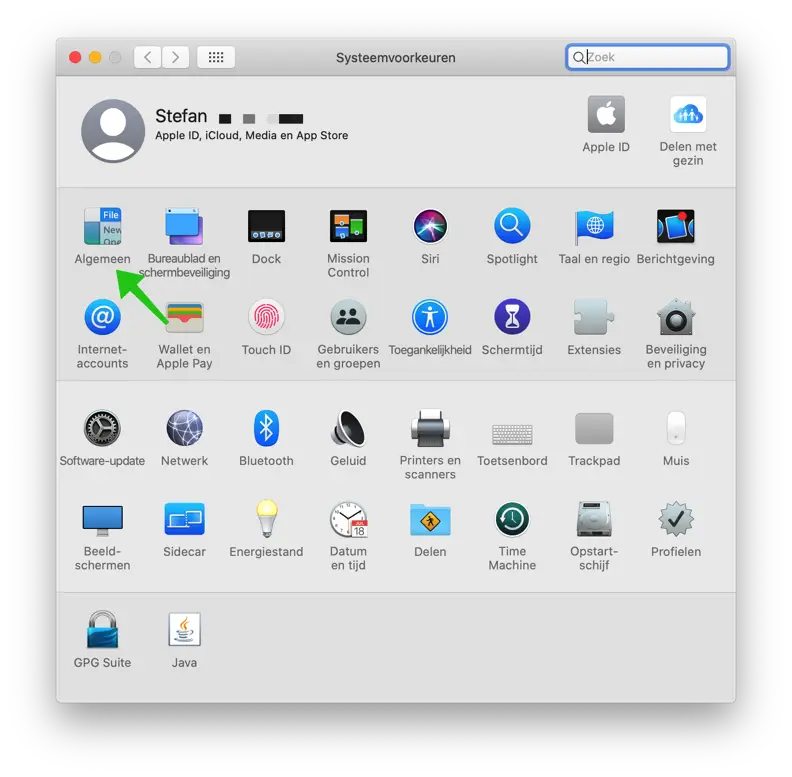Viewport: 792px width, 777px height.
Task: Open the Algemeen preferences pane
Action: tap(103, 226)
